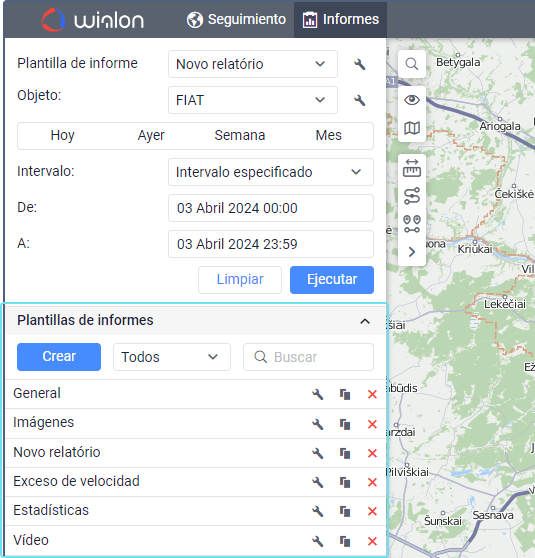Open the Intervalo especificado dropdown
Image resolution: width=535 pixels, height=558 pixels.
point(271,172)
